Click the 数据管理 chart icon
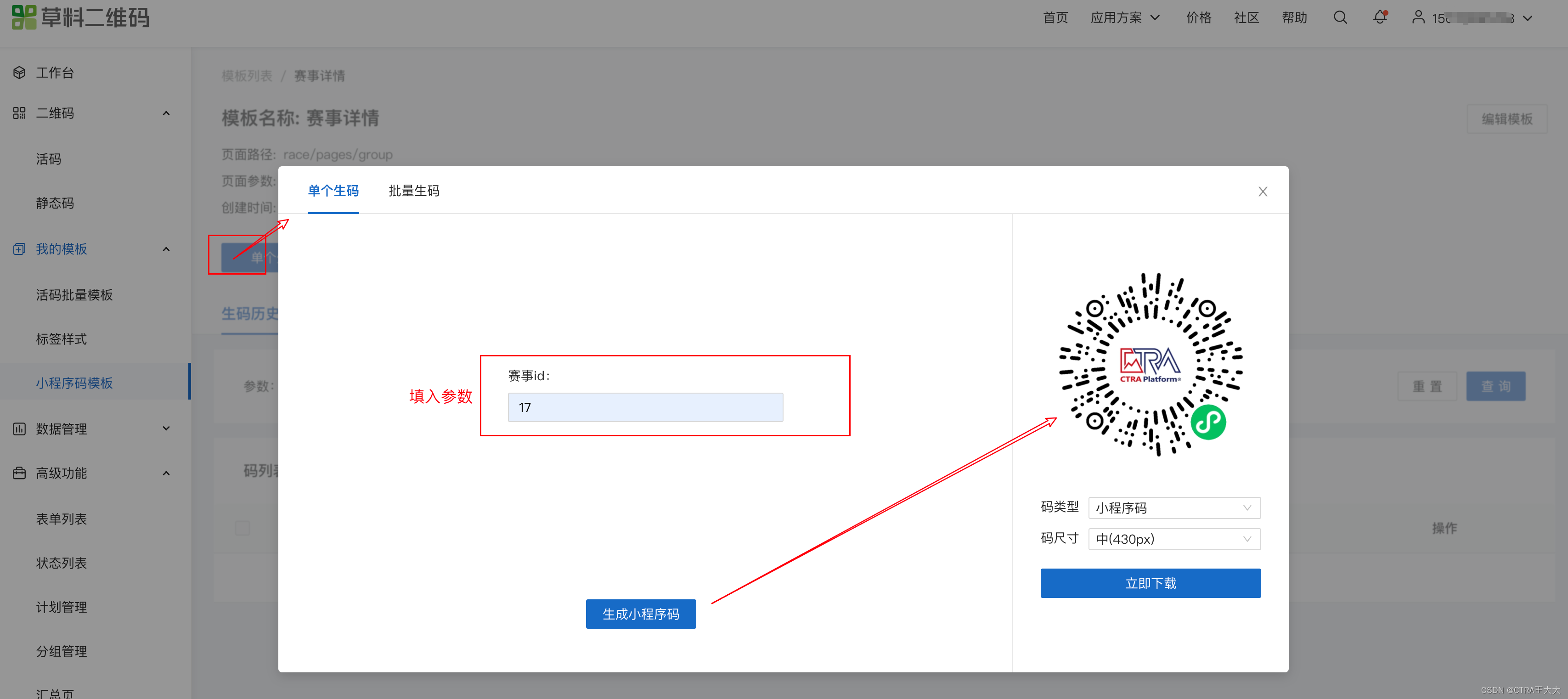 19,428
